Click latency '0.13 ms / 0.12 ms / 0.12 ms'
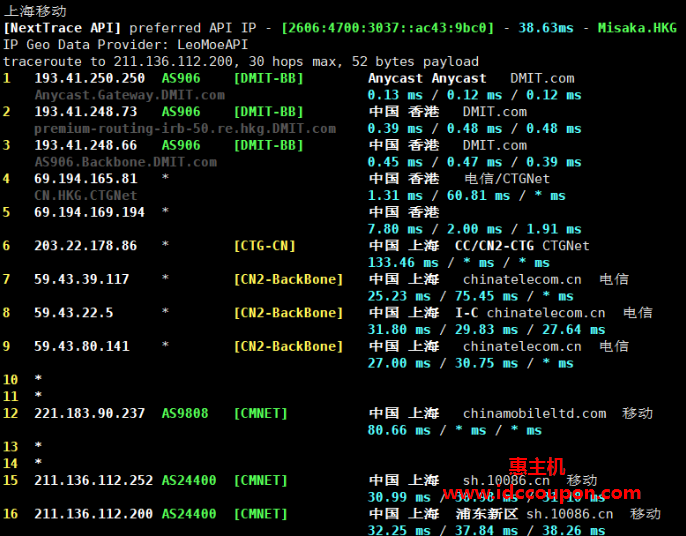 click(474, 95)
